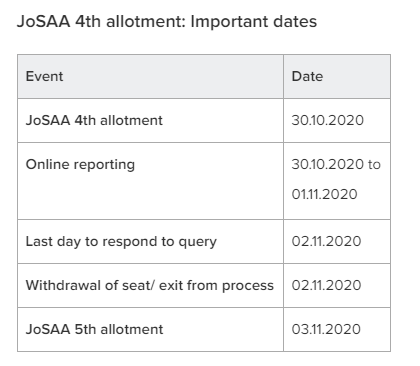The width and height of the screenshot is (420, 366).
Task: Click the 'JoSAA 4th allotment: Important dates' heading
Action: coord(167,22)
